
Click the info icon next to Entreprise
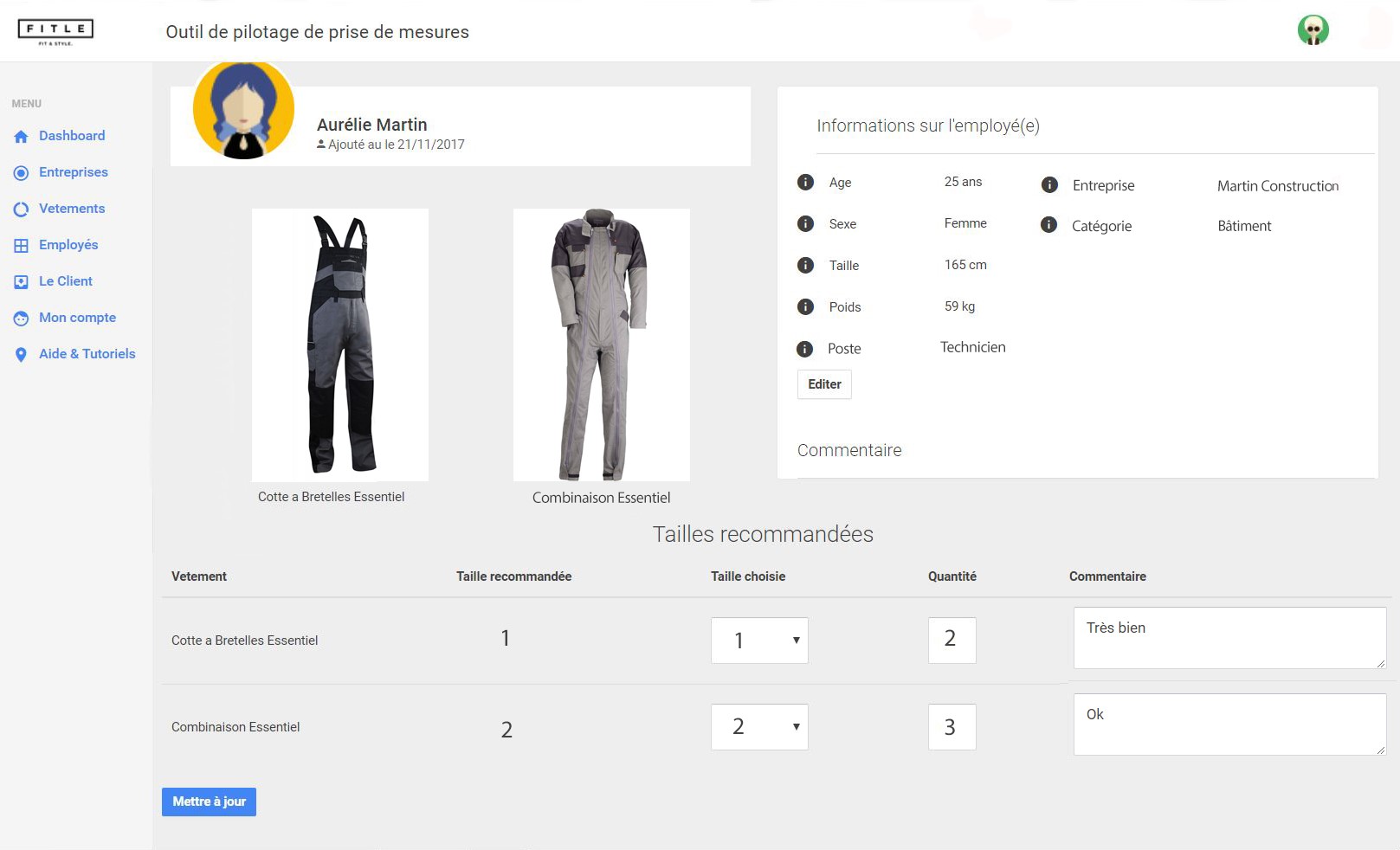point(1049,185)
